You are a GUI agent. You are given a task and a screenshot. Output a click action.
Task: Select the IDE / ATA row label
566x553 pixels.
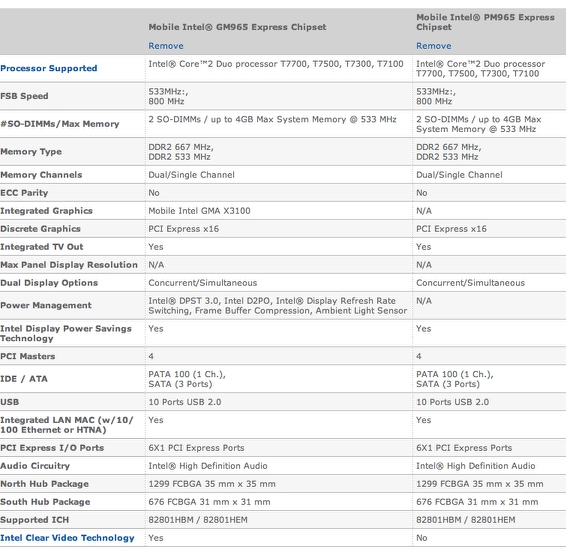[x=24, y=379]
